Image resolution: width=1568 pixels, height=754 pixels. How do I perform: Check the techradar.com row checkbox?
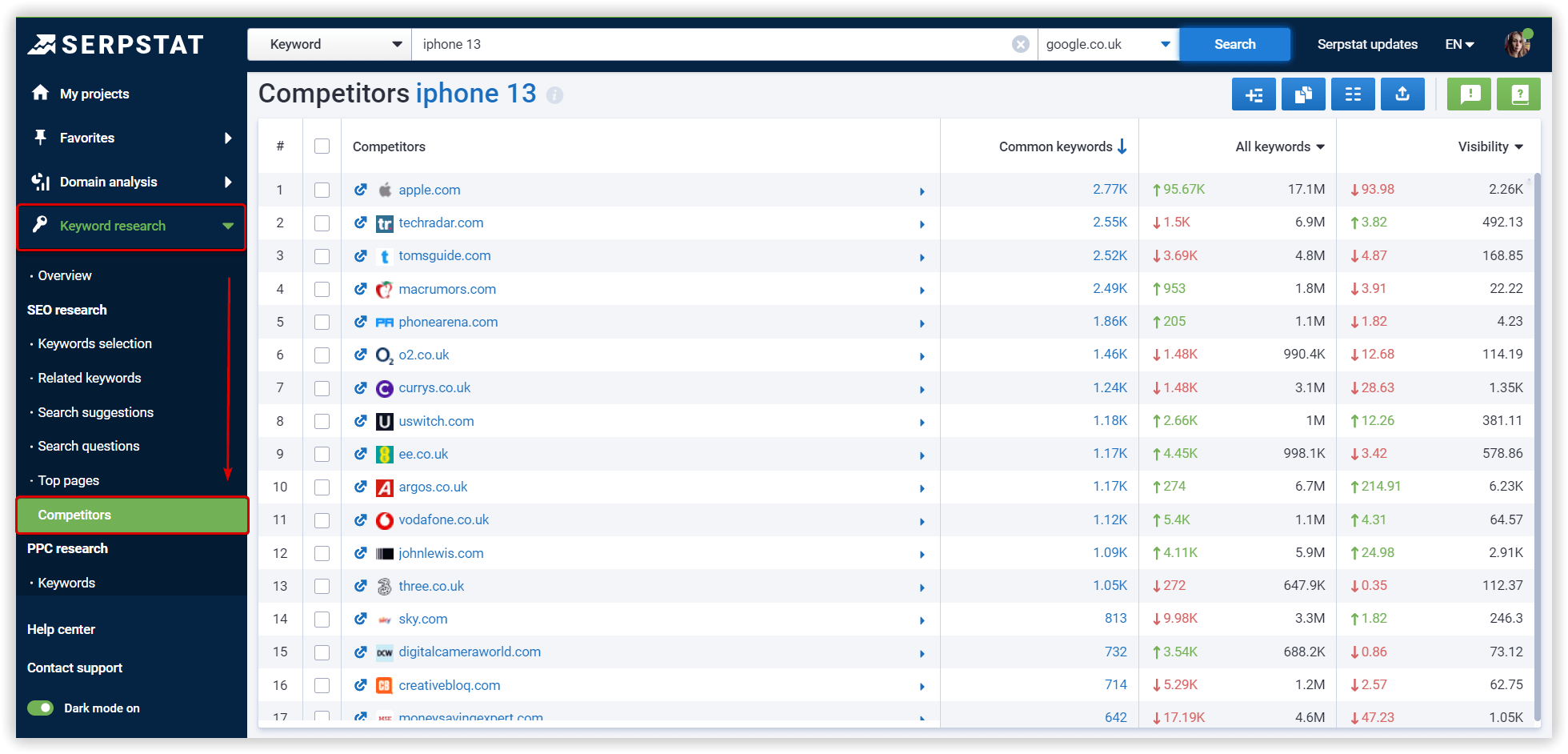(322, 223)
